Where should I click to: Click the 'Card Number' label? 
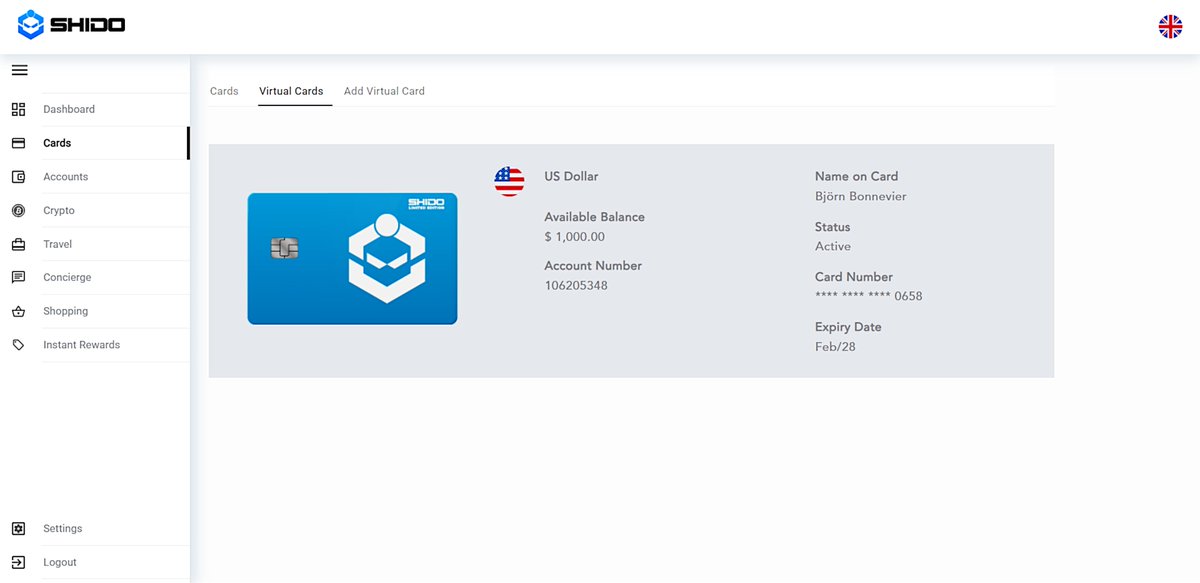tap(854, 277)
